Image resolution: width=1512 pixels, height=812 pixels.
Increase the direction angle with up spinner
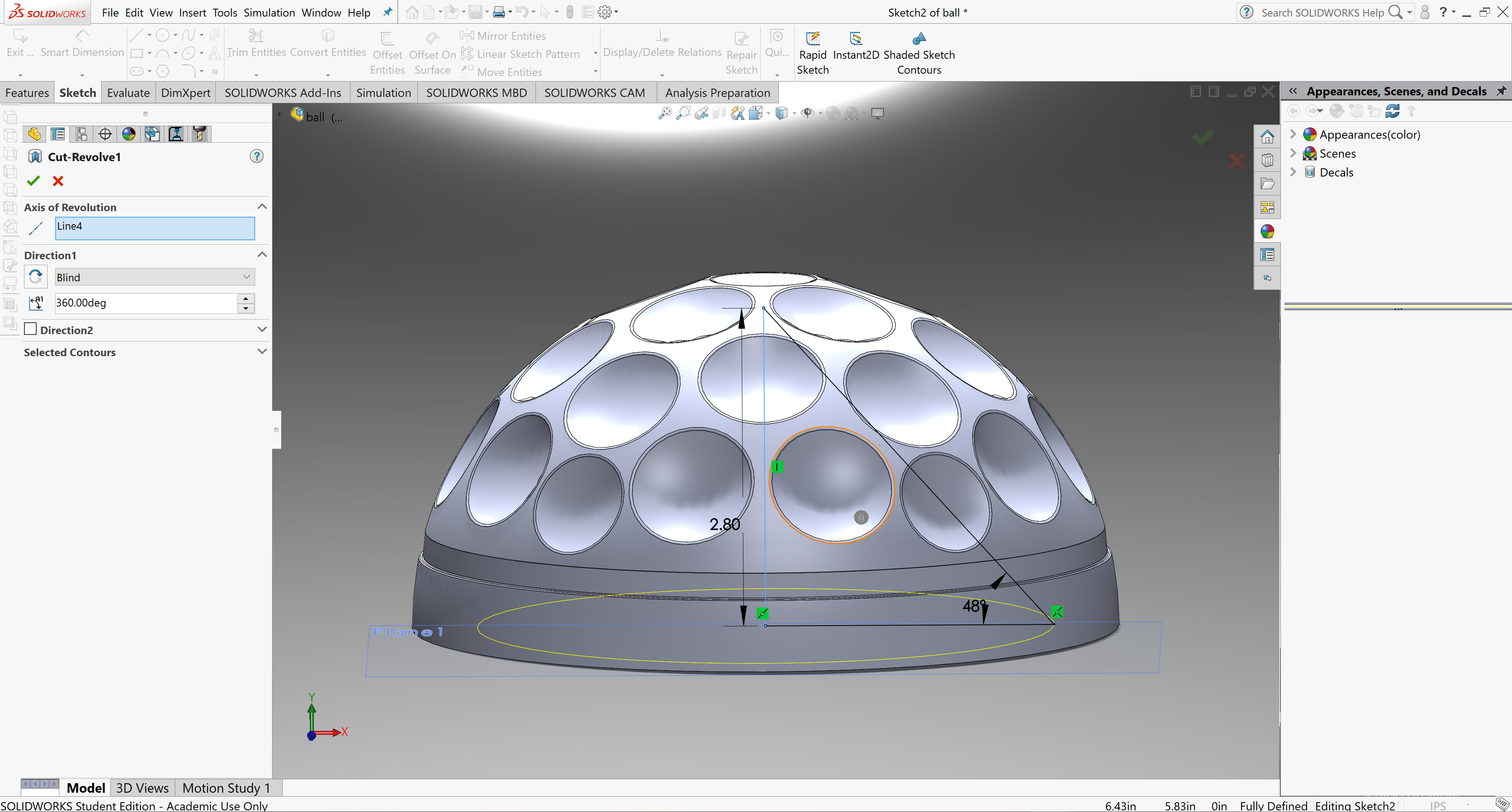246,298
